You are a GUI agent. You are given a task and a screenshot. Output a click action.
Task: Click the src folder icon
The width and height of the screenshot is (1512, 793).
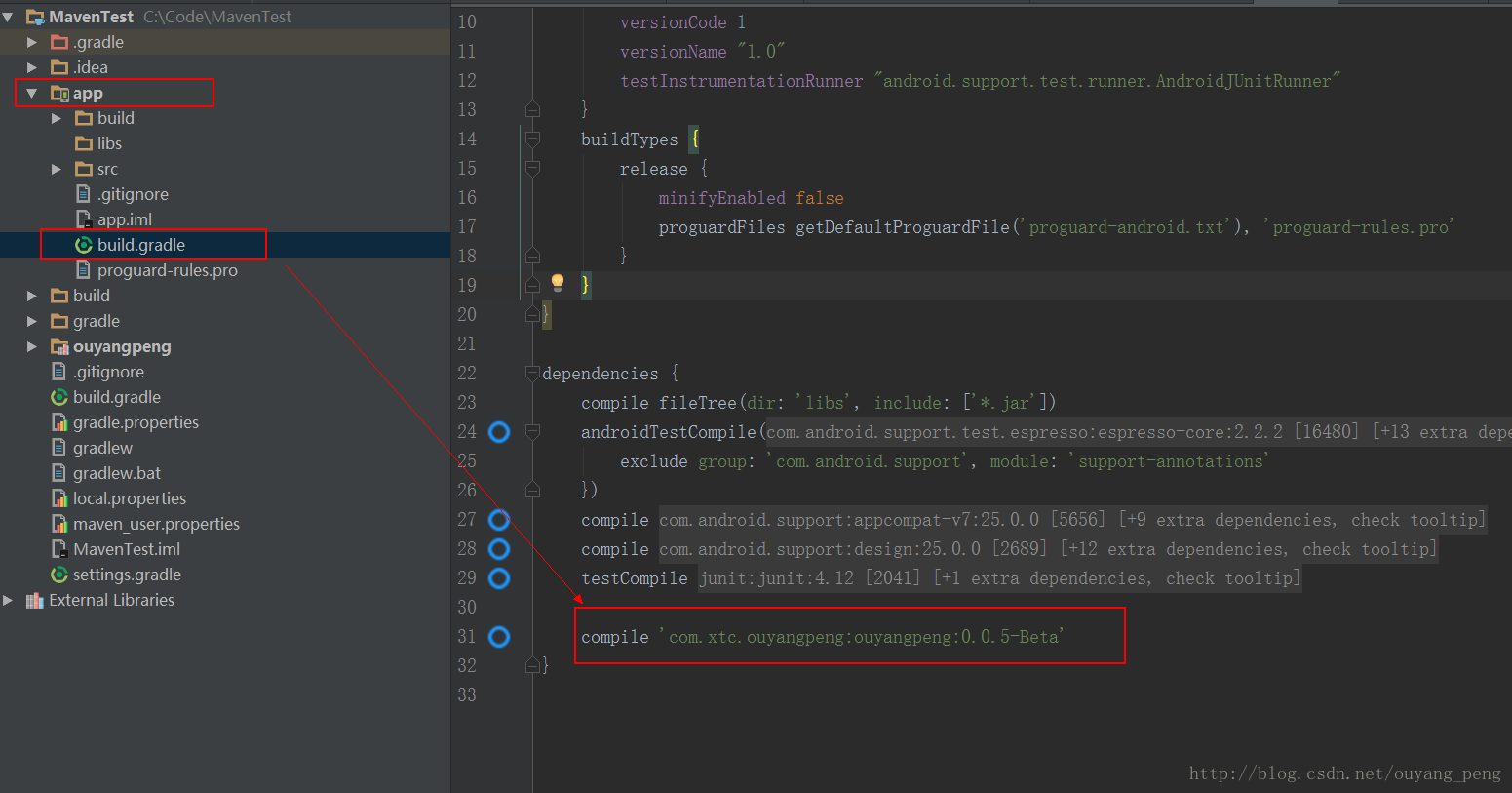click(x=84, y=169)
